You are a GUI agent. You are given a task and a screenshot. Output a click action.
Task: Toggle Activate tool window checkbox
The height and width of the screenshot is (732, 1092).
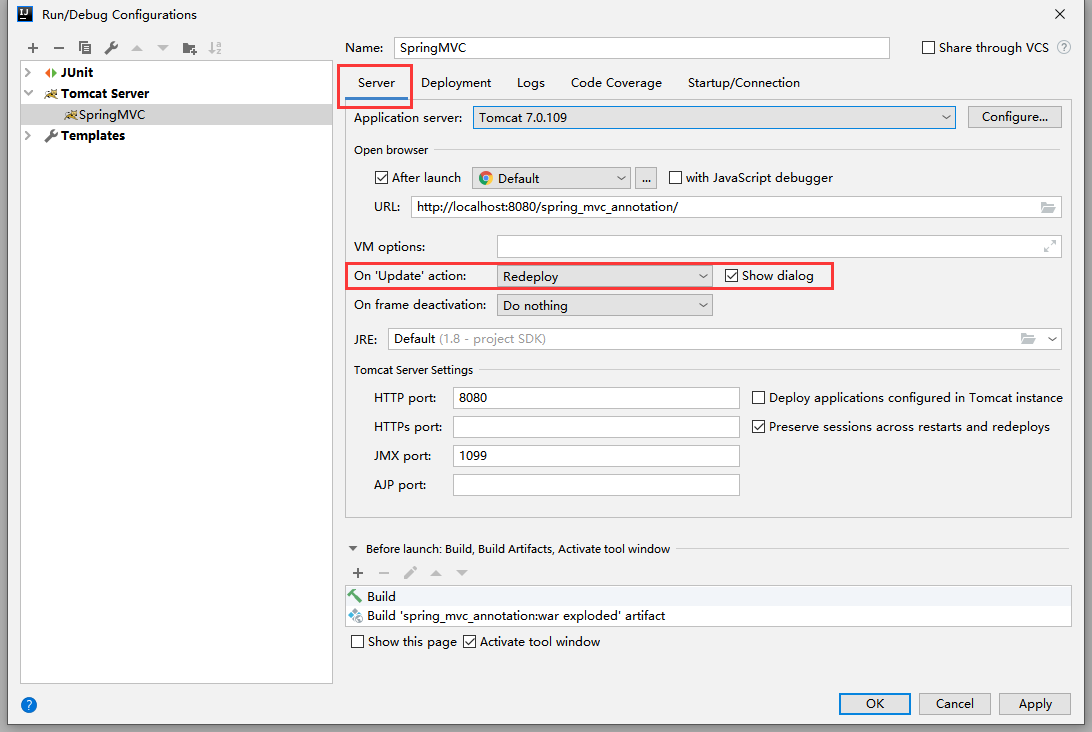(469, 641)
